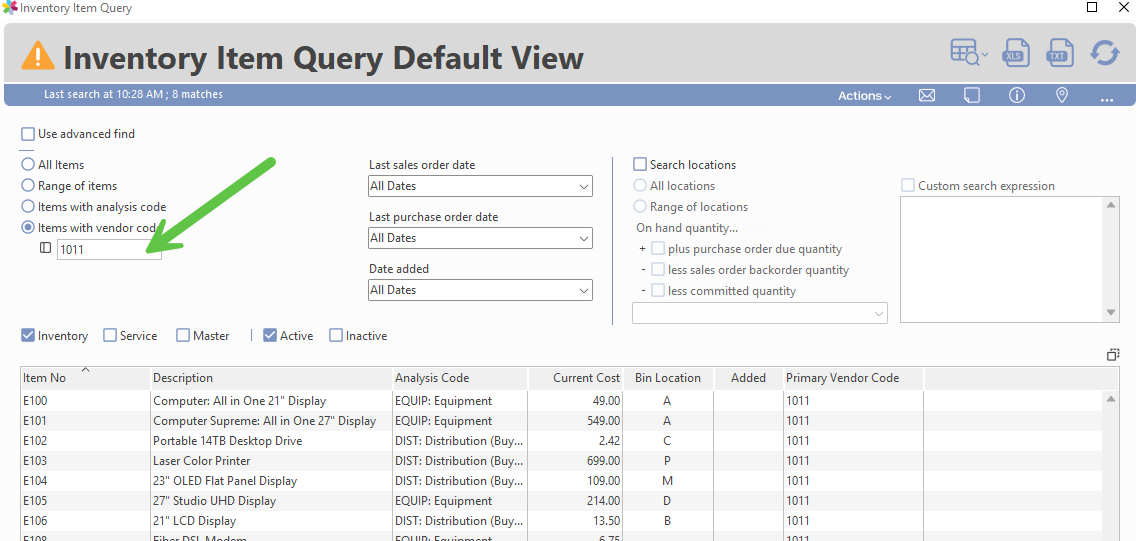Select Range of items option
The image size is (1136, 541).
point(28,186)
